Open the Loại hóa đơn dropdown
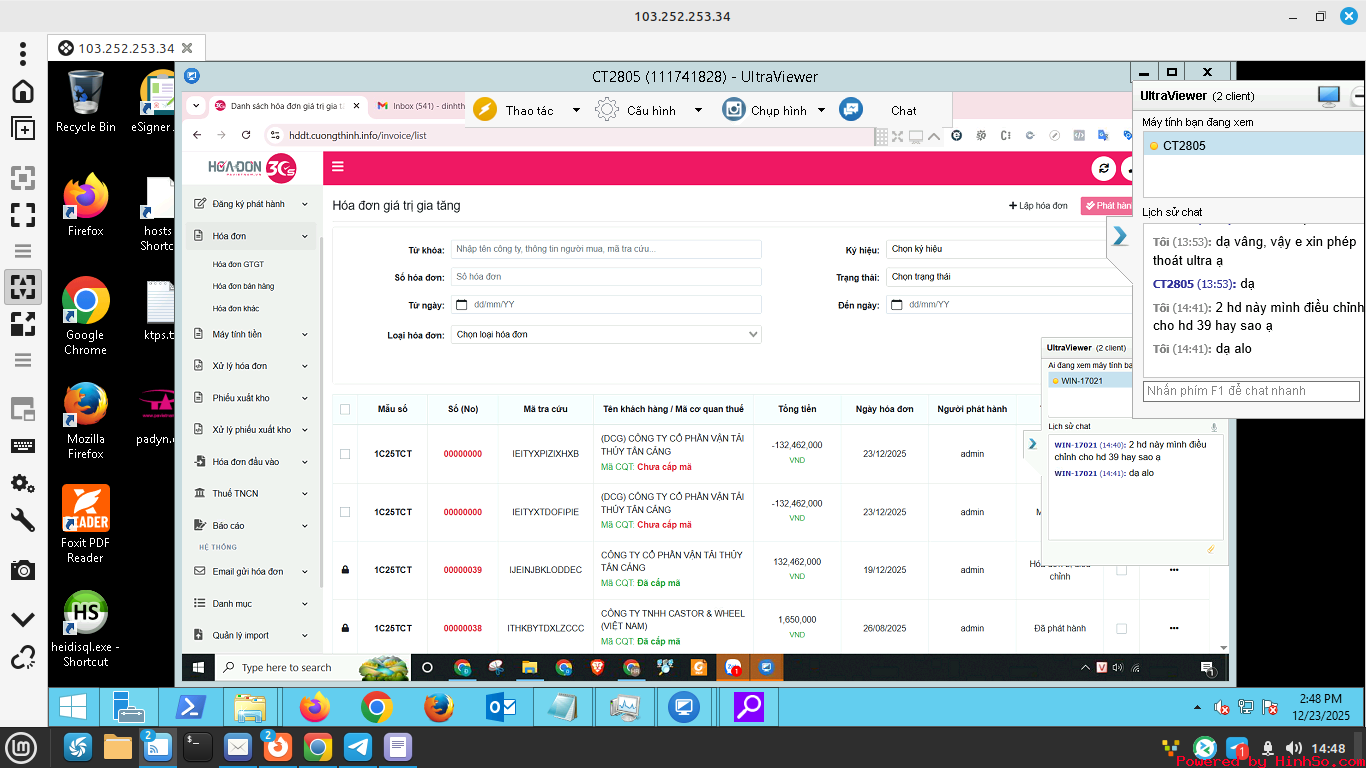 pos(606,335)
